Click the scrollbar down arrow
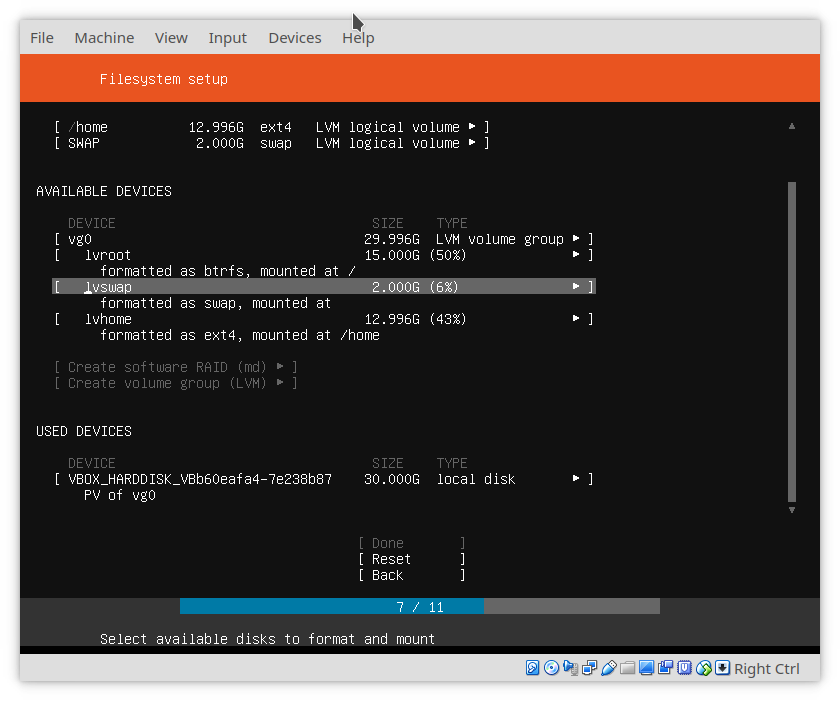The width and height of the screenshot is (840, 701). point(792,510)
